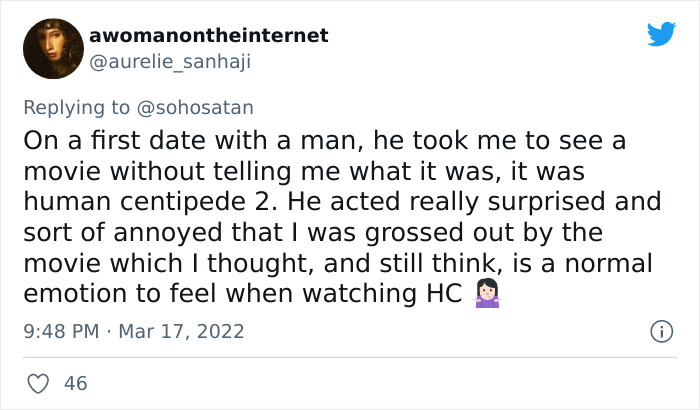Like the tweet with the heart icon

point(40,382)
